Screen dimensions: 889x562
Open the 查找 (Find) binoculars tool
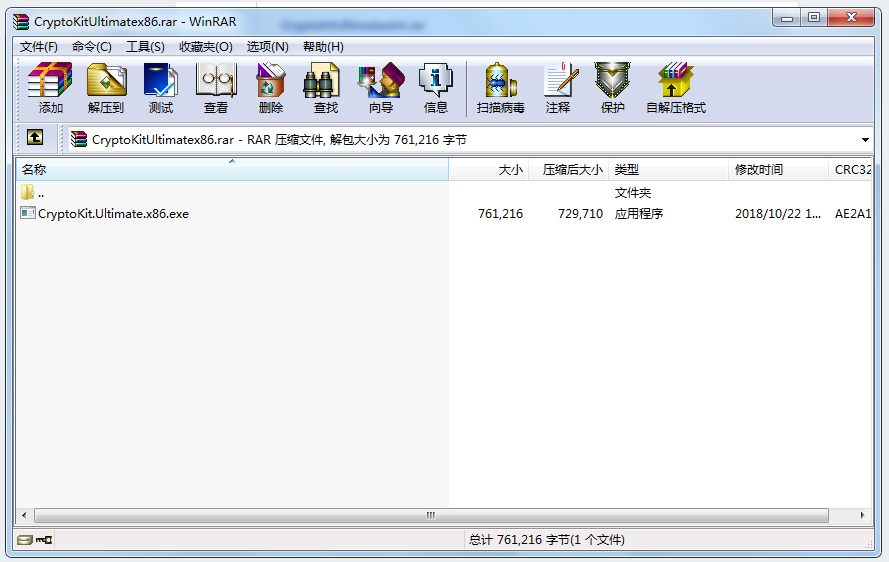pos(325,88)
